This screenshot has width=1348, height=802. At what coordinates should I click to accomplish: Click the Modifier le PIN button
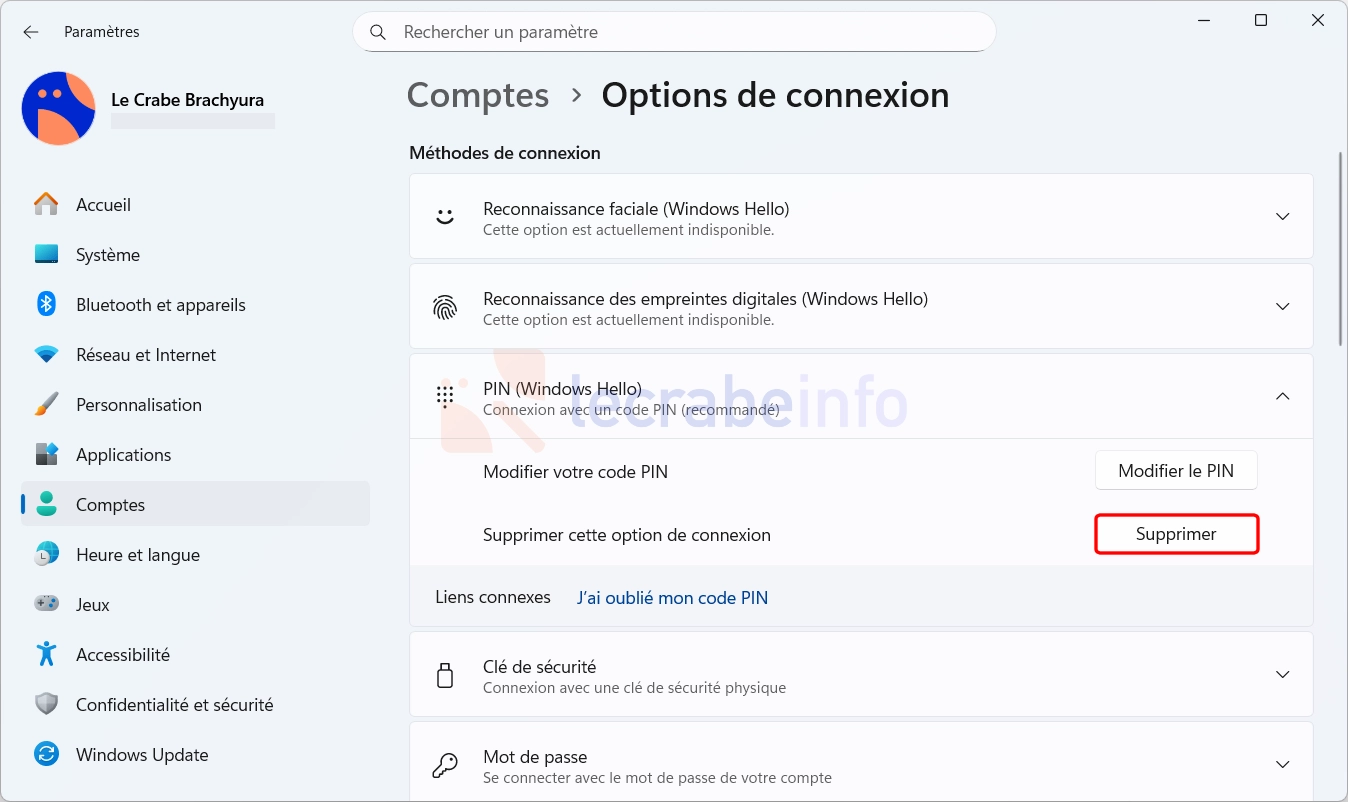(x=1176, y=470)
